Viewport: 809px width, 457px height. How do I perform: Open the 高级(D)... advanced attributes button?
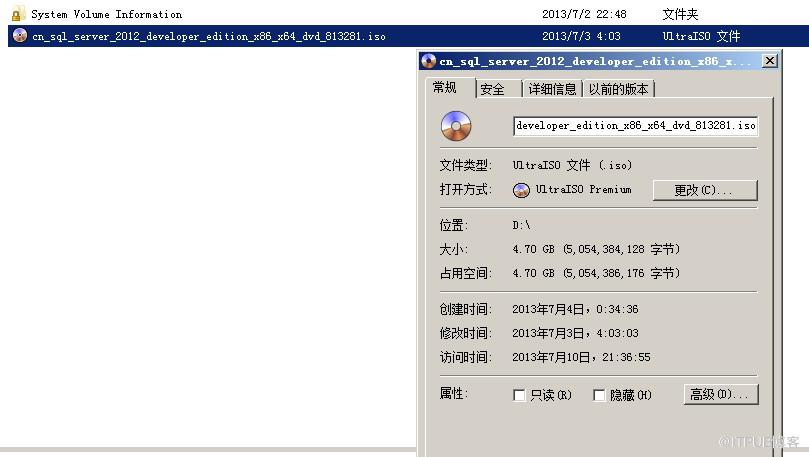(721, 395)
